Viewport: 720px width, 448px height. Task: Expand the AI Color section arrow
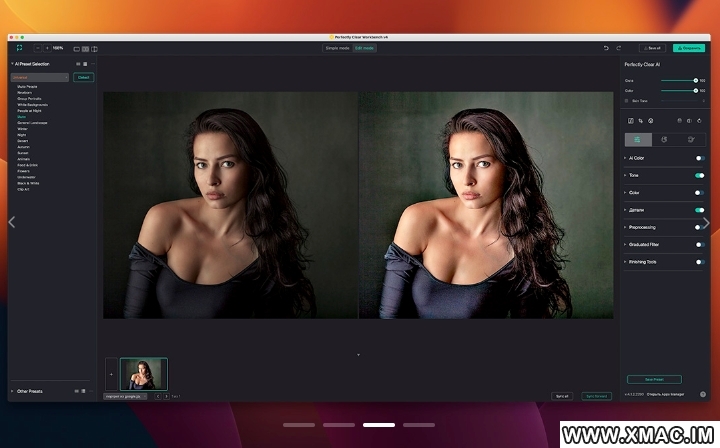[x=625, y=158]
